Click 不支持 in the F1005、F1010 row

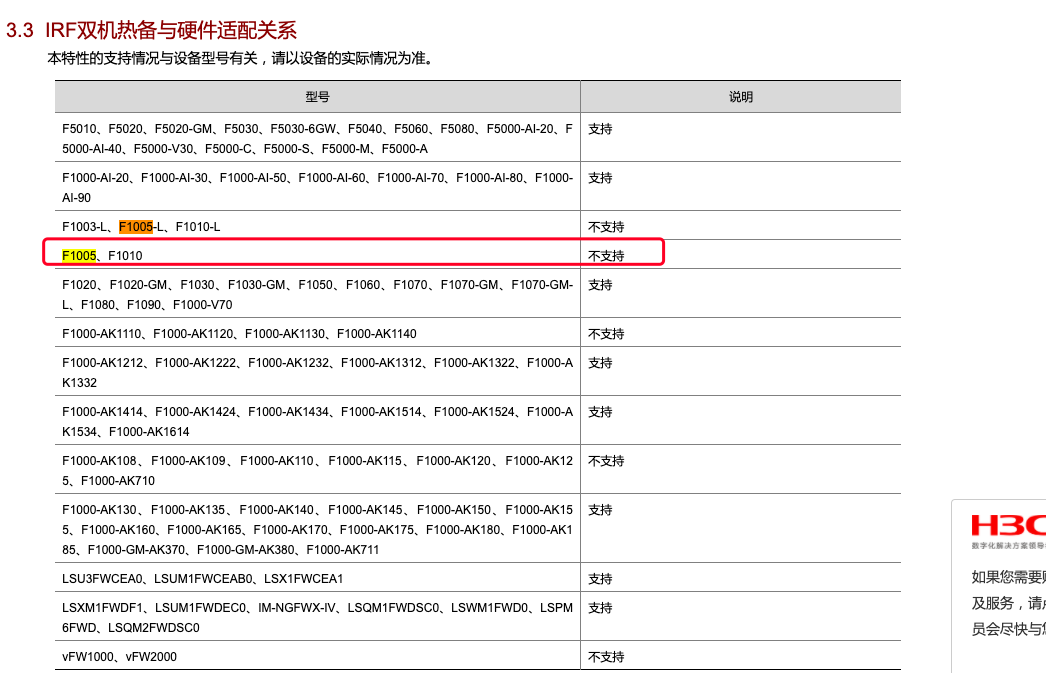[x=606, y=255]
